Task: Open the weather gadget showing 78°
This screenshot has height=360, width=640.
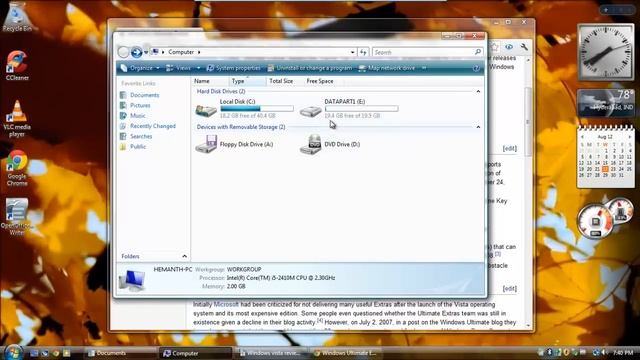Action: [x=606, y=102]
